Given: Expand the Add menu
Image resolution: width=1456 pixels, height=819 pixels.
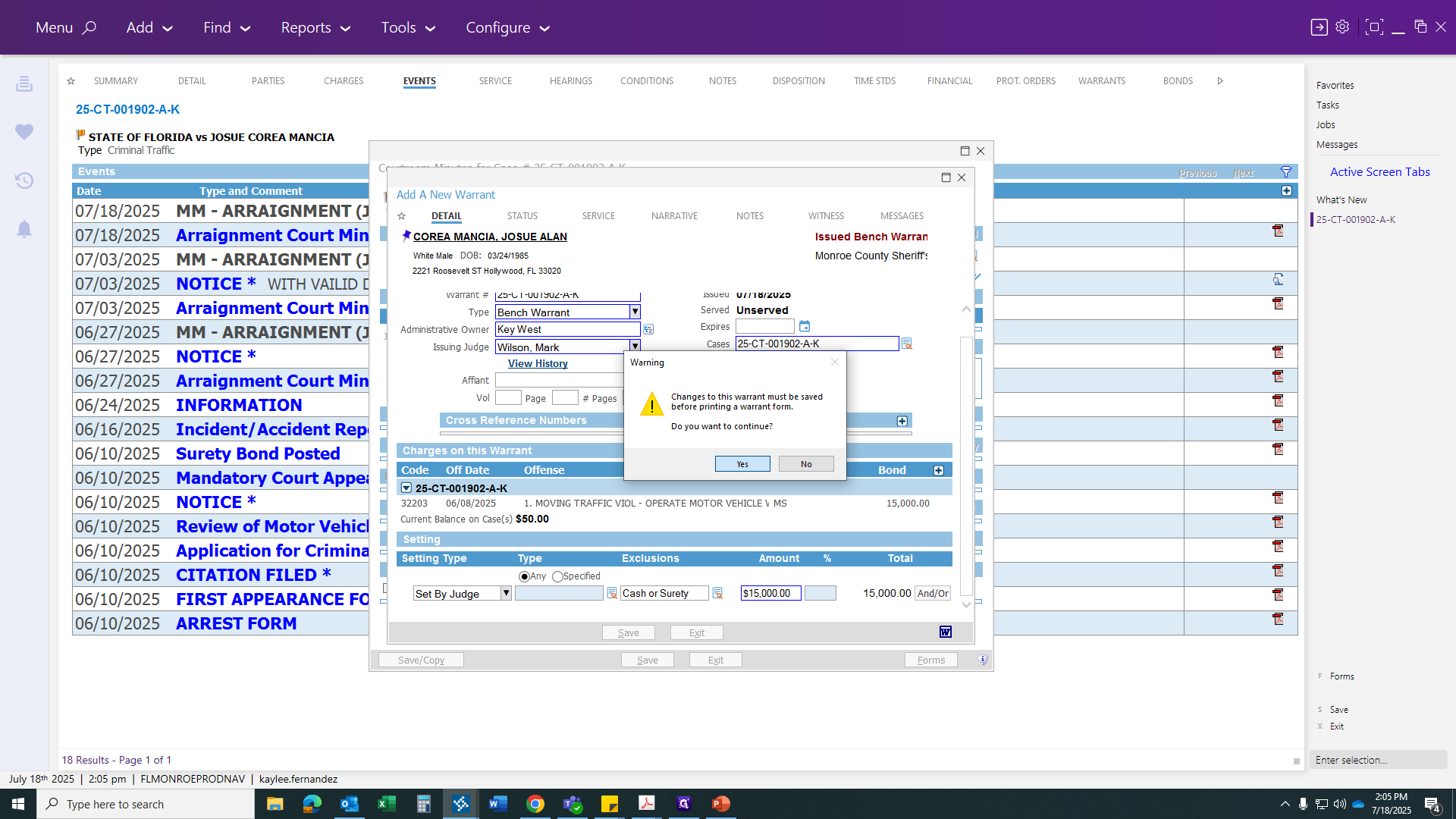Looking at the screenshot, I should coord(149,27).
